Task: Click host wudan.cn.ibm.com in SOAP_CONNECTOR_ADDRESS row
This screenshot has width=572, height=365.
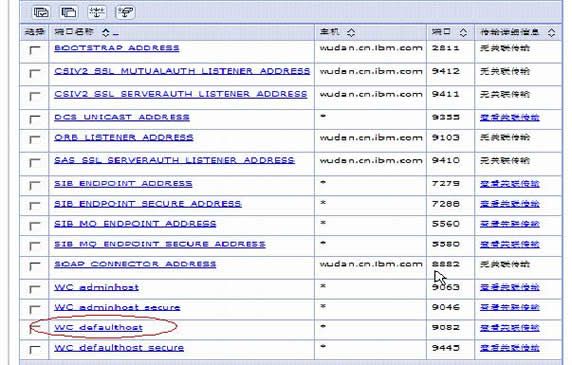Action: (371, 264)
